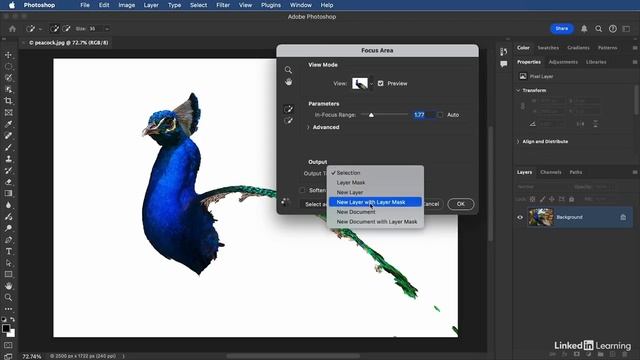Click the foreground color swatch
The height and width of the screenshot is (360, 640).
[6, 329]
